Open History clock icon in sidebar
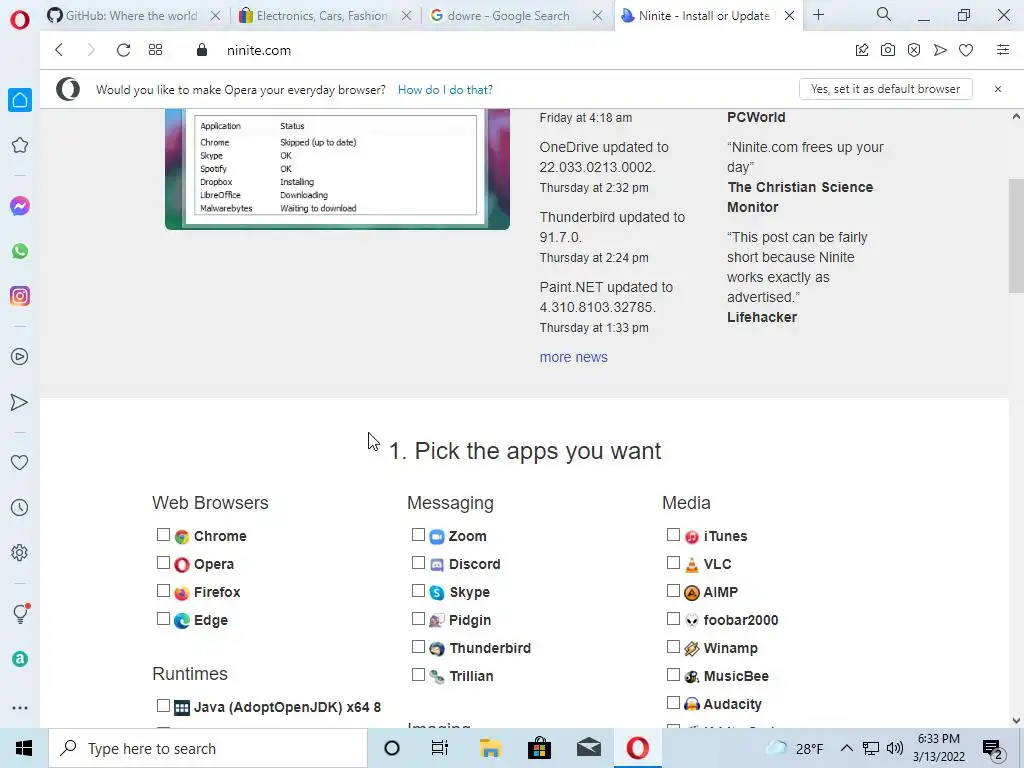The width and height of the screenshot is (1024, 768). coord(20,507)
